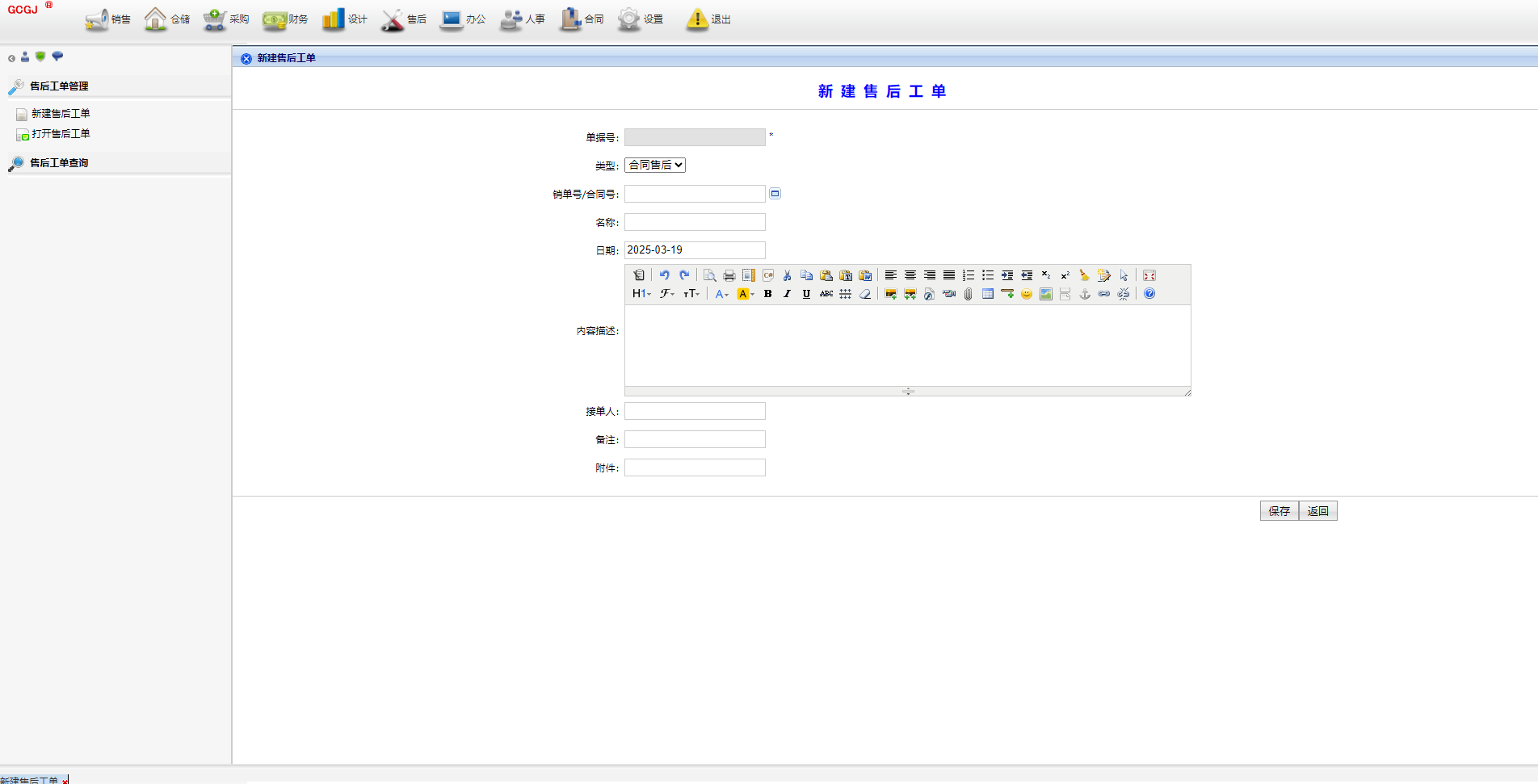Screen dimensions: 1538x784
Task: Click the anchor icon in the editor toolbar
Action: [1084, 294]
